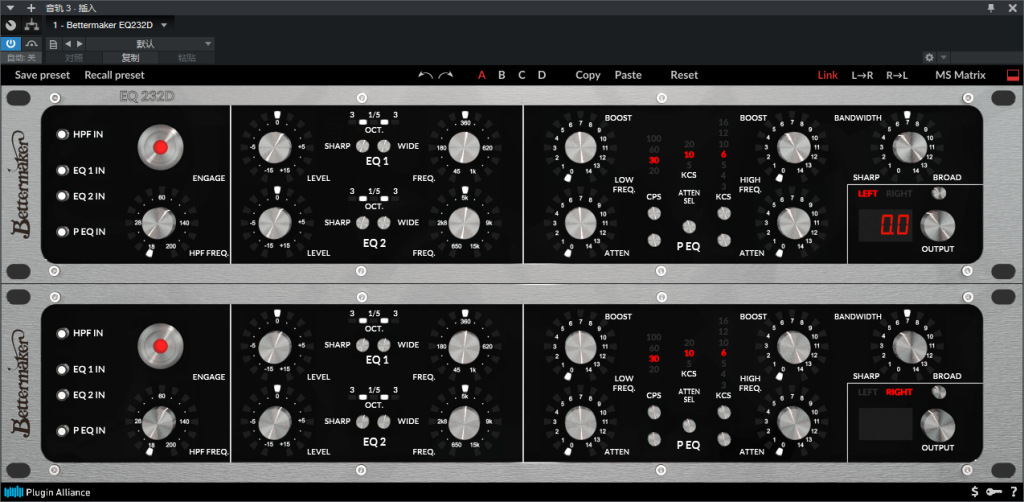
Task: Toggle the bypass arc icon
Action: point(32,44)
